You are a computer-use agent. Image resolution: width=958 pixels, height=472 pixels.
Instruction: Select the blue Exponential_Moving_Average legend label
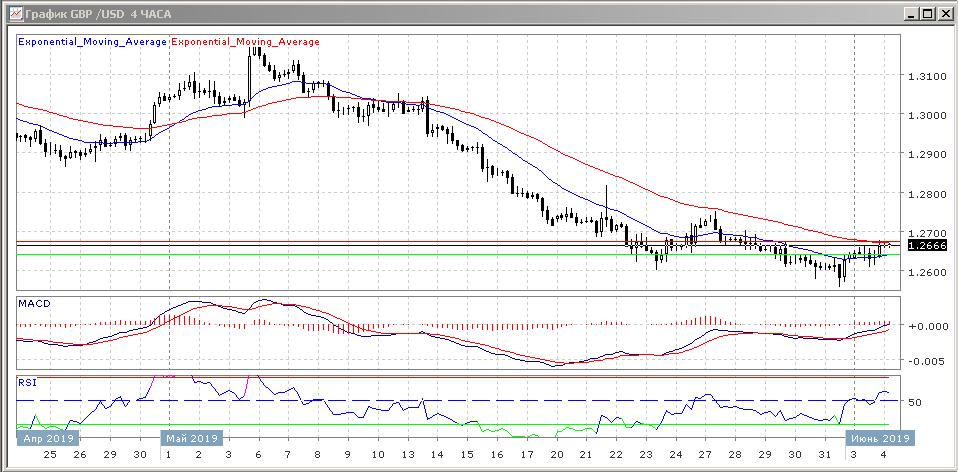(x=94, y=42)
